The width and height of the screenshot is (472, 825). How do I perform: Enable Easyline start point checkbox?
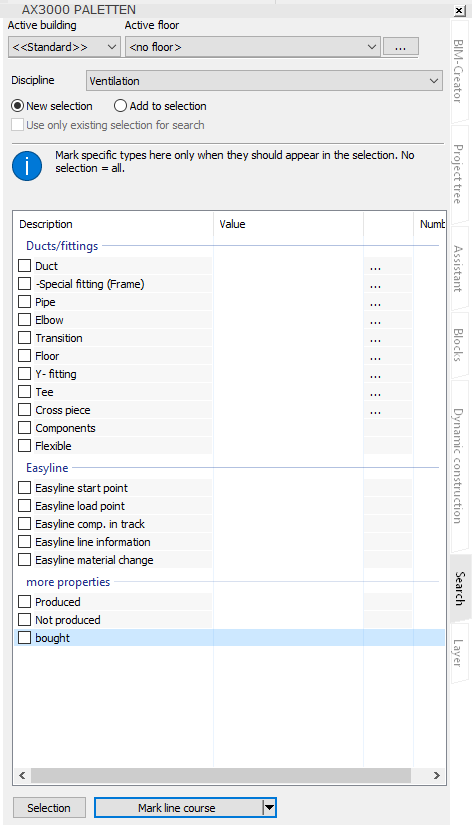[x=25, y=488]
